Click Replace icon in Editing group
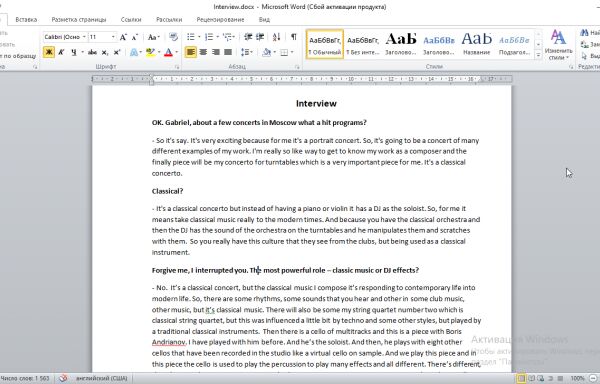The height and width of the screenshot is (384, 600). pos(585,44)
